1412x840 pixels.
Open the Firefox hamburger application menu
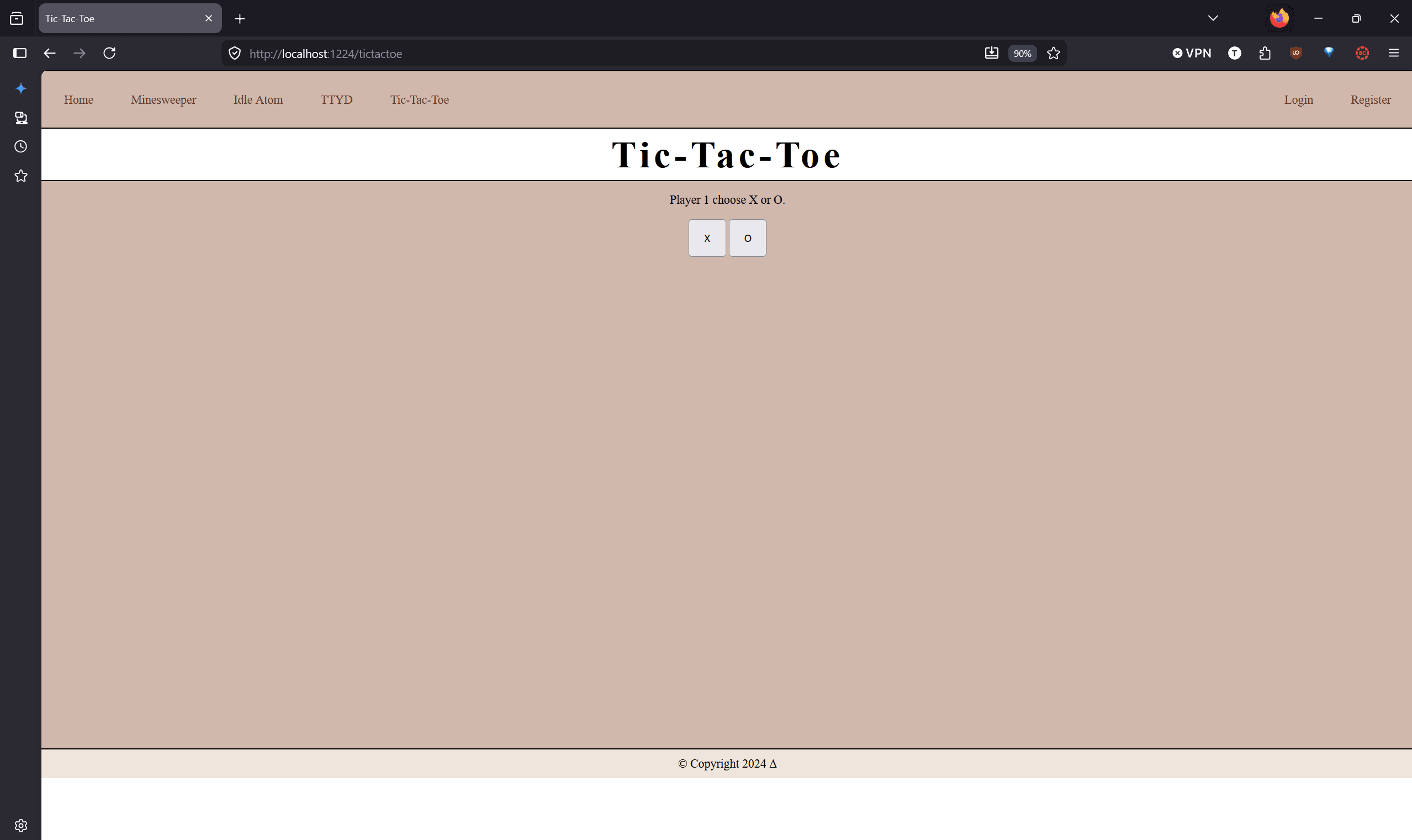1393,53
